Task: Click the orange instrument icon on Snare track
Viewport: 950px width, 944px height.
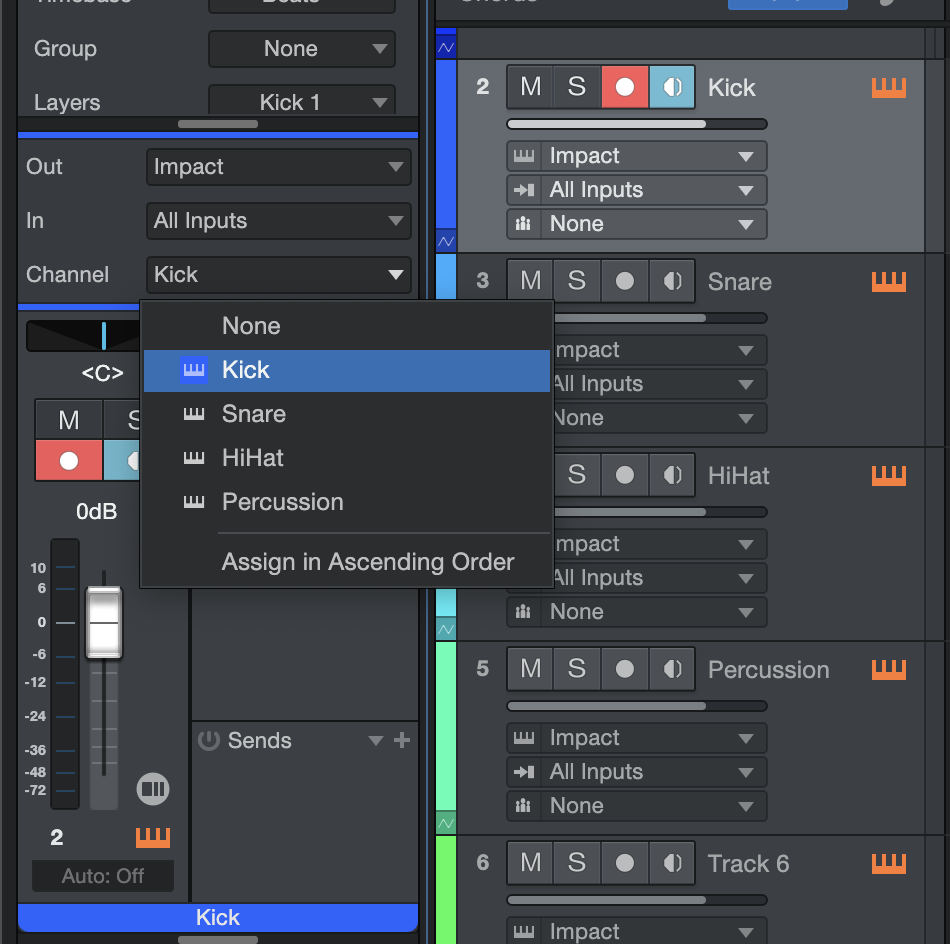Action: click(889, 282)
